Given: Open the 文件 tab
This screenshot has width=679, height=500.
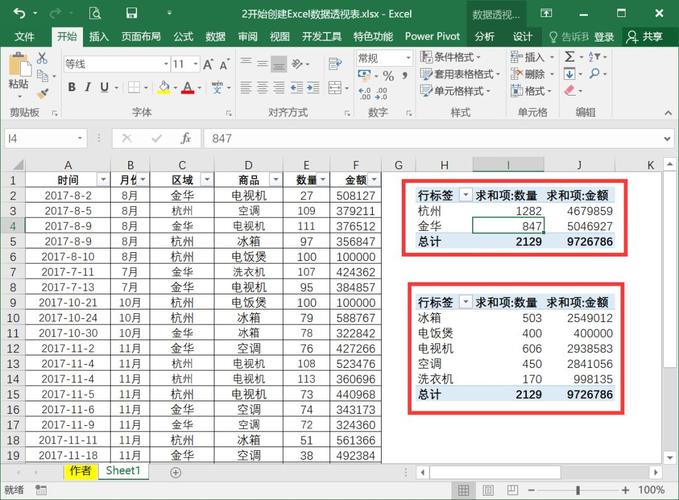Looking at the screenshot, I should [x=24, y=37].
